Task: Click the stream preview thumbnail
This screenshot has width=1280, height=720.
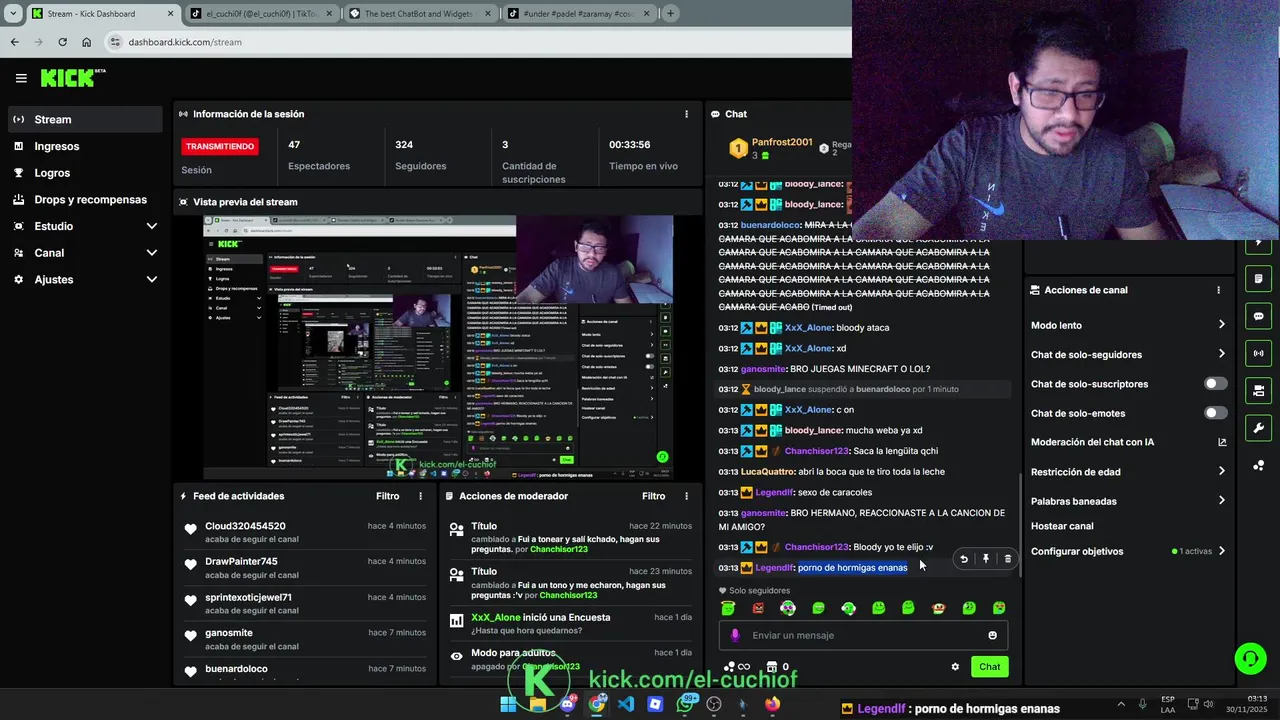Action: (x=438, y=348)
